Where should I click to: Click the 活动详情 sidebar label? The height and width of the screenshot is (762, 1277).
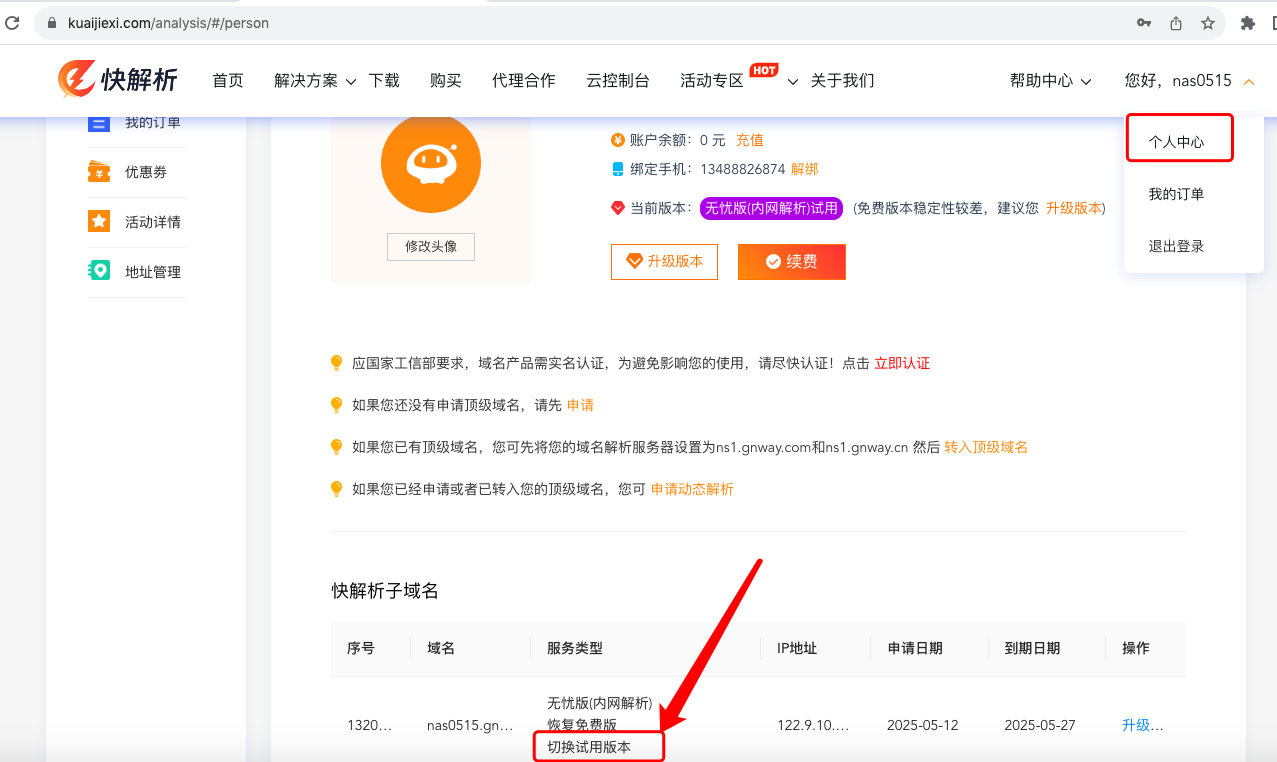tap(153, 222)
